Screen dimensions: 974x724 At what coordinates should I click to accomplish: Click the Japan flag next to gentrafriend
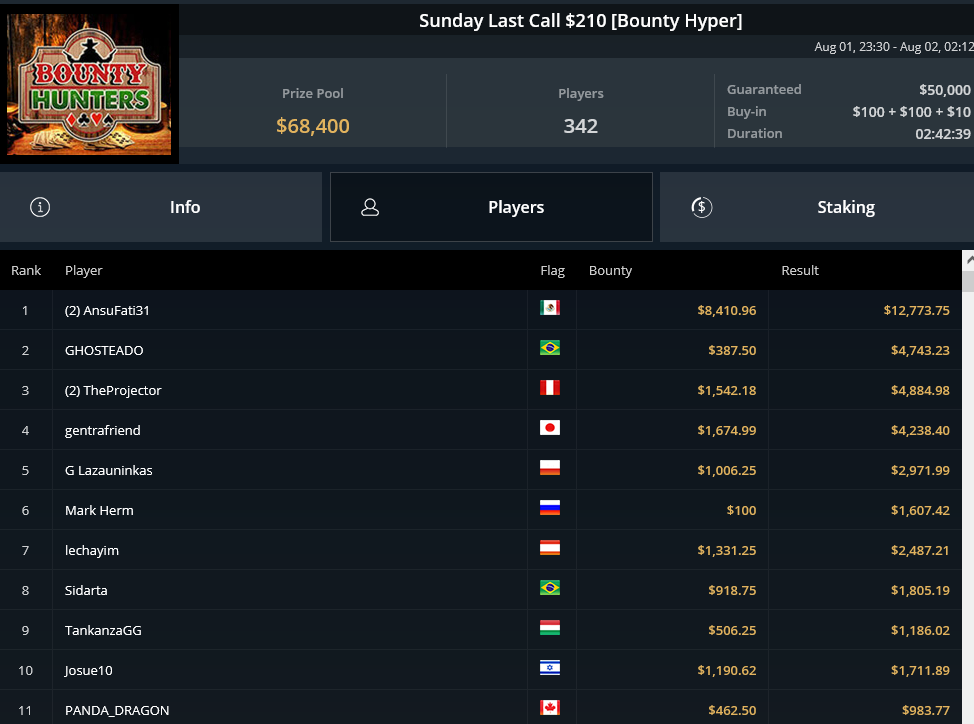[x=550, y=428]
